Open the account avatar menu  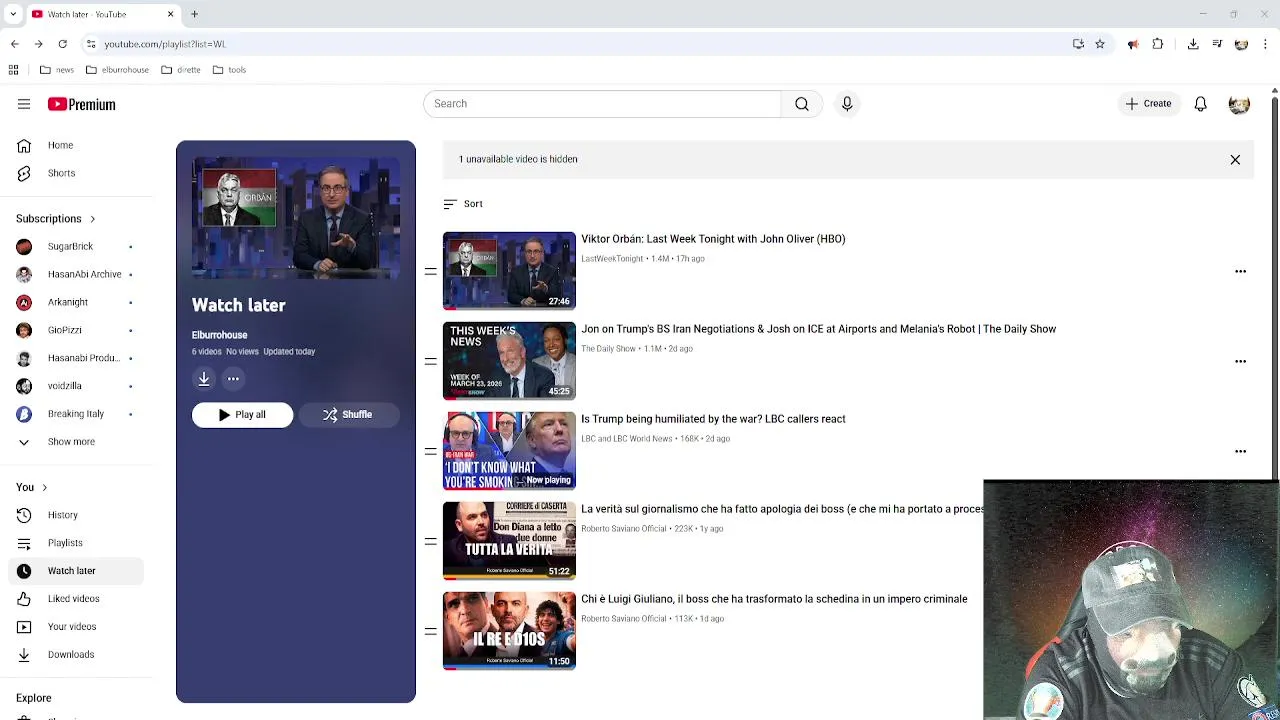[1239, 104]
